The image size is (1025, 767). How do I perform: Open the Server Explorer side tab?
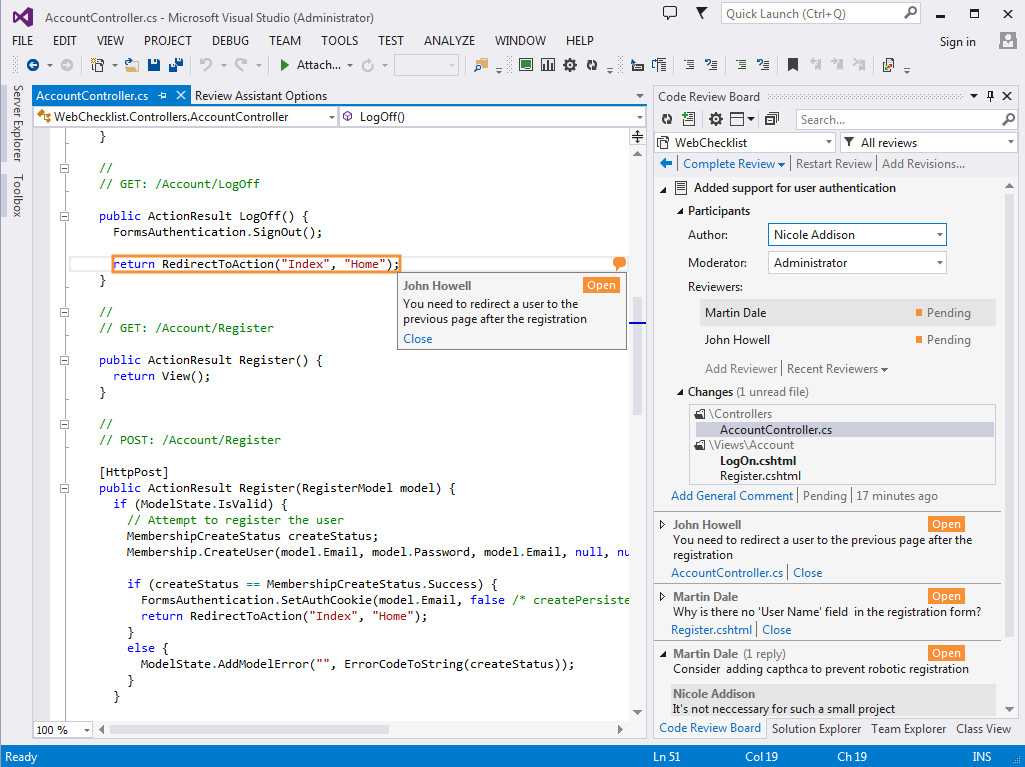[18, 122]
